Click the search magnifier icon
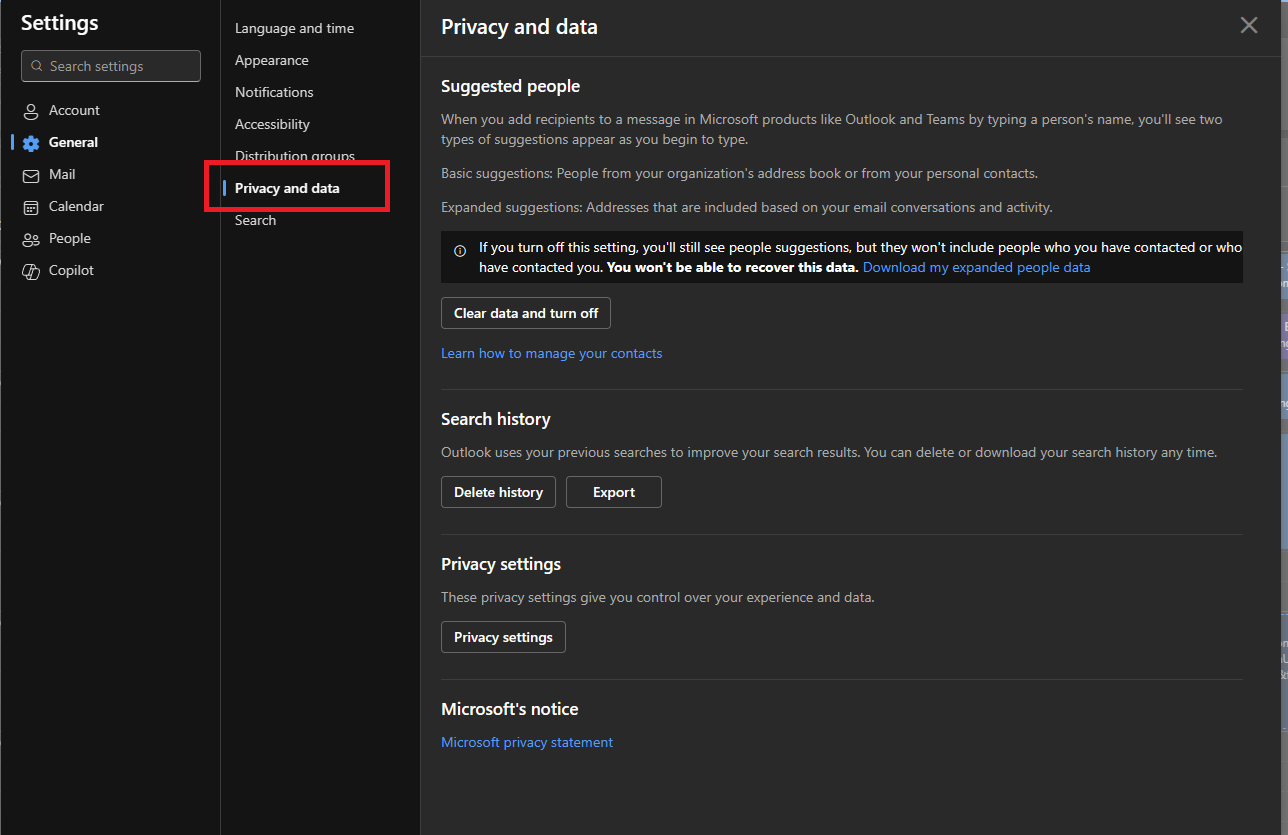Image resolution: width=1288 pixels, height=835 pixels. tap(37, 66)
